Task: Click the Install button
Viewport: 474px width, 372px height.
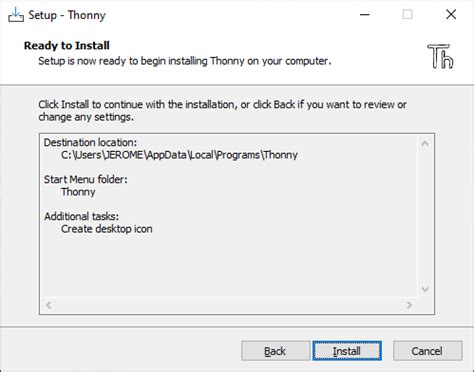Action: [347, 351]
